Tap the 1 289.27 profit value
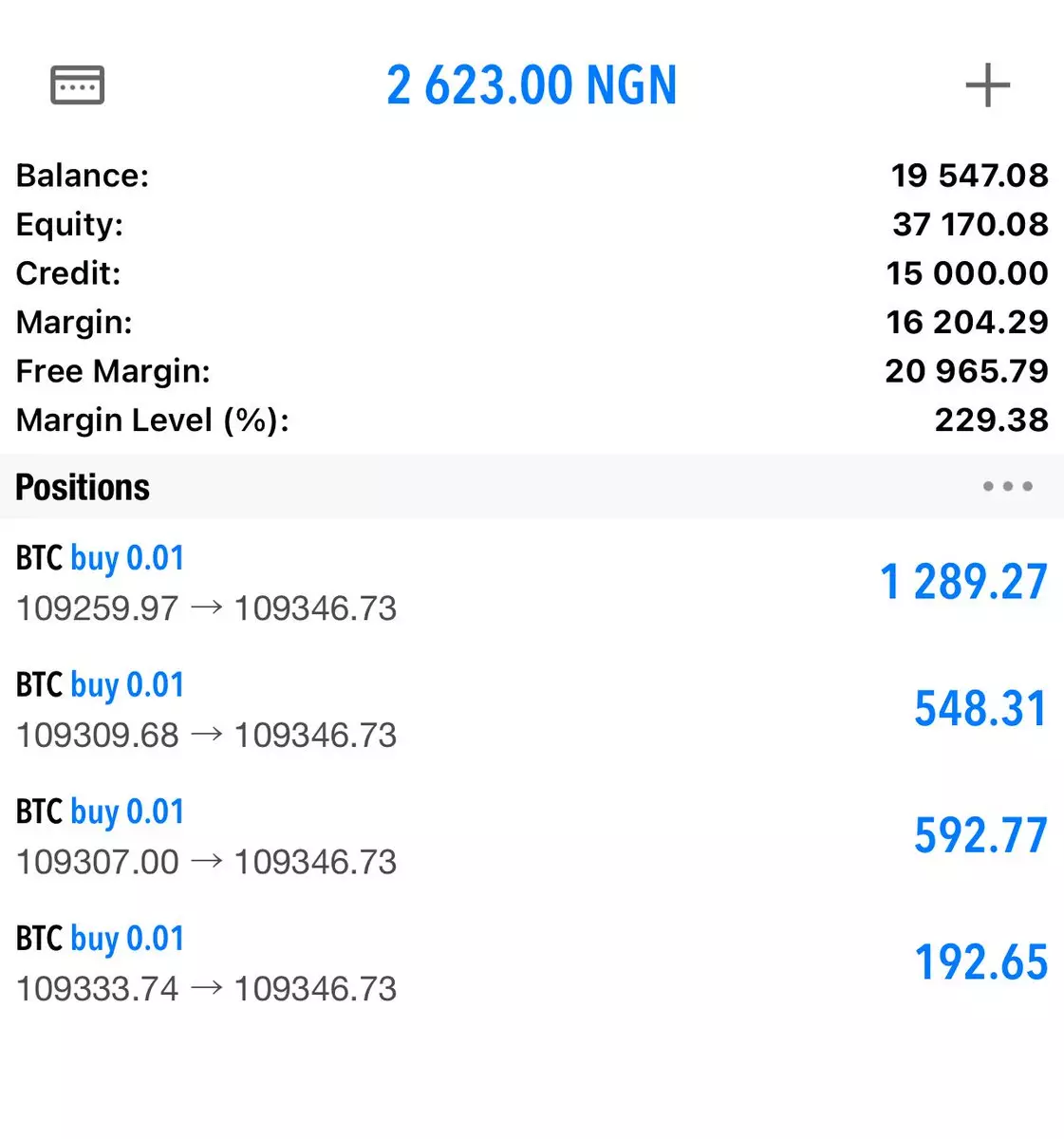 962,582
